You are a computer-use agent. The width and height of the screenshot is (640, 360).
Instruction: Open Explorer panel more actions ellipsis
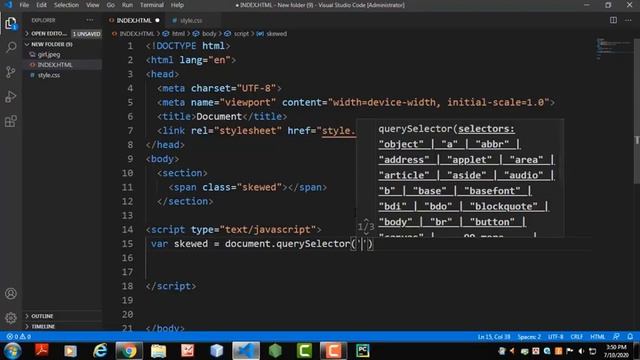point(90,20)
